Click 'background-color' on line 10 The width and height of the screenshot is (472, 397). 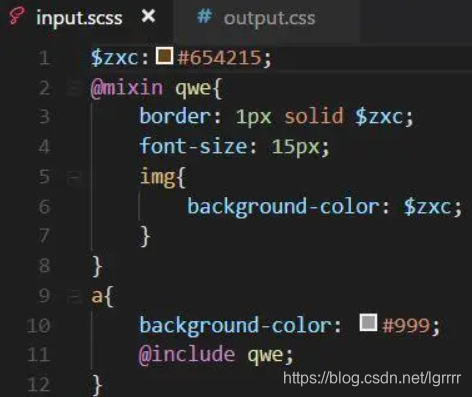235,325
